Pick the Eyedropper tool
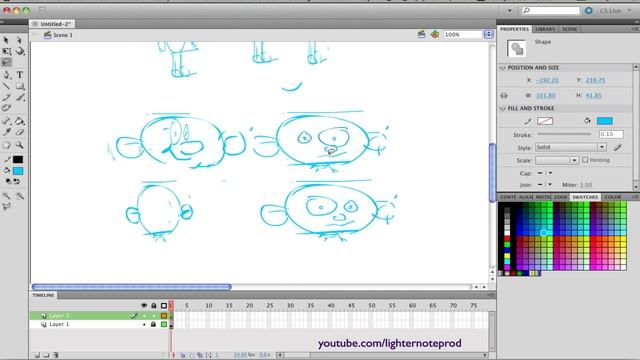 tap(7, 132)
